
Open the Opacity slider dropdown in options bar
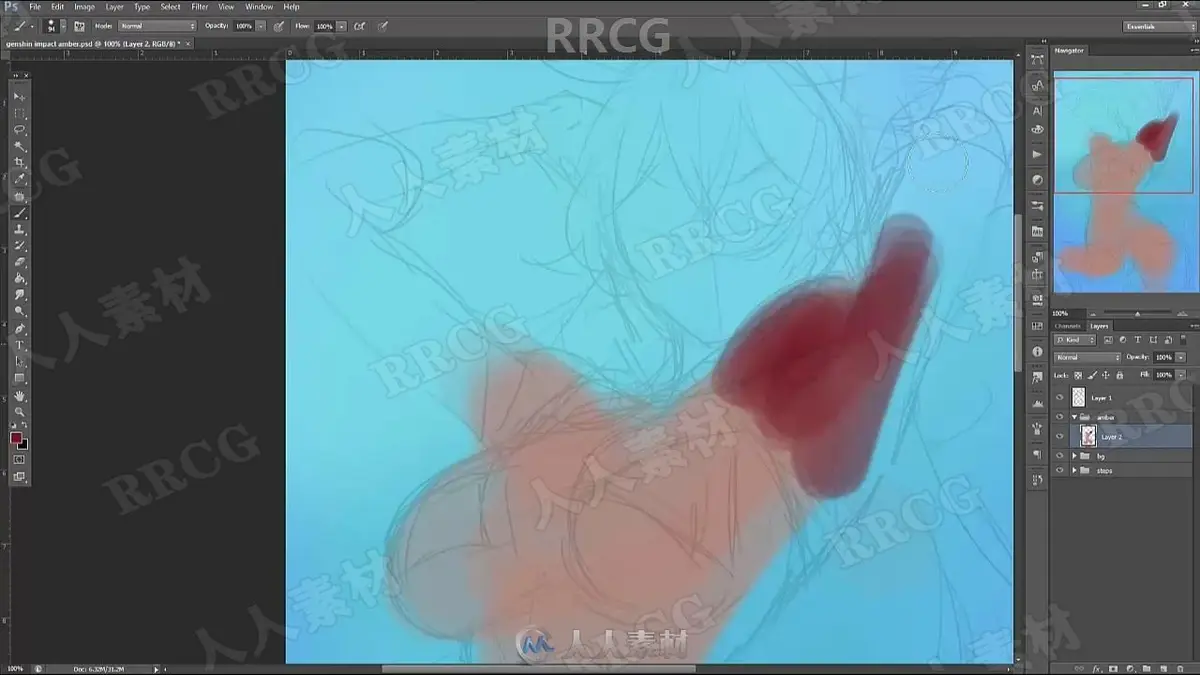[260, 26]
